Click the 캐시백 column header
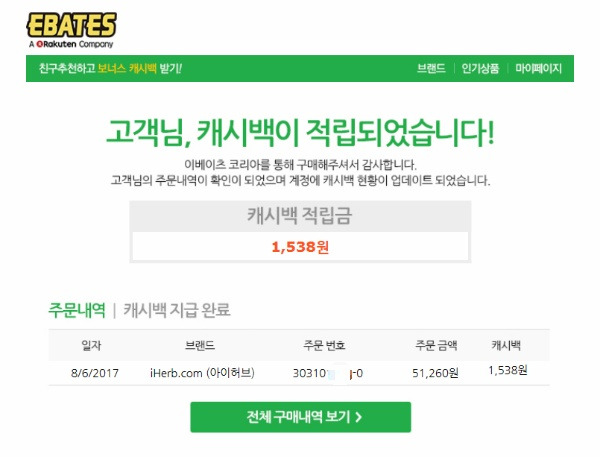Viewport: 600px width, 457px height. (x=506, y=345)
